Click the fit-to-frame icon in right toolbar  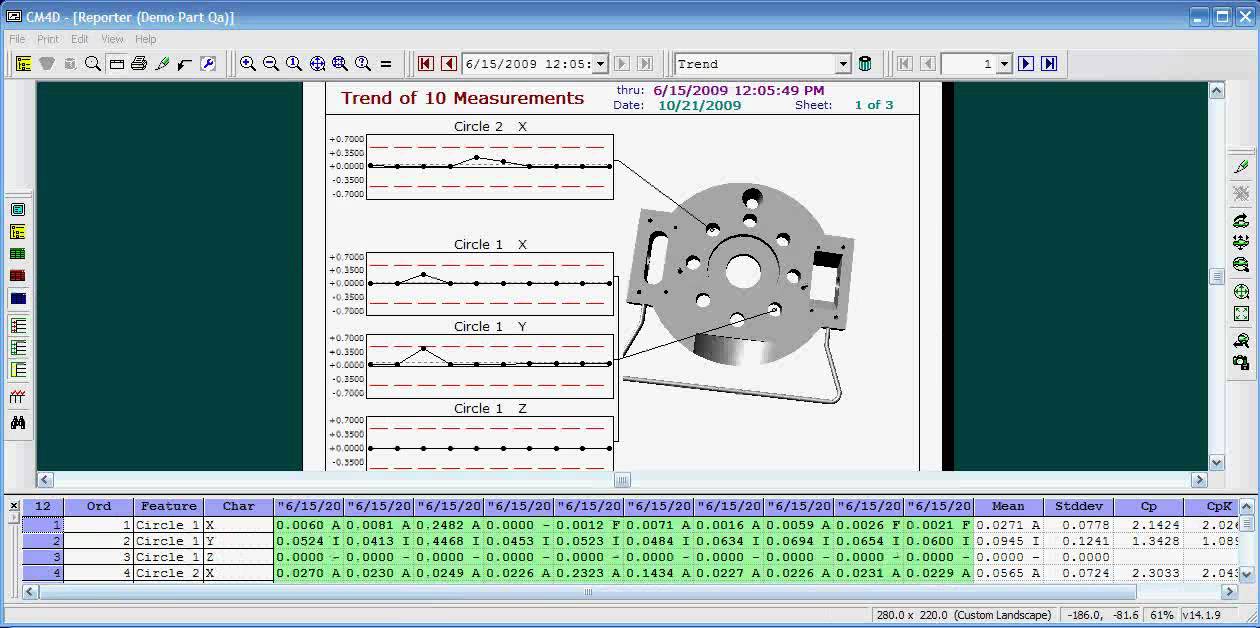pos(1241,314)
